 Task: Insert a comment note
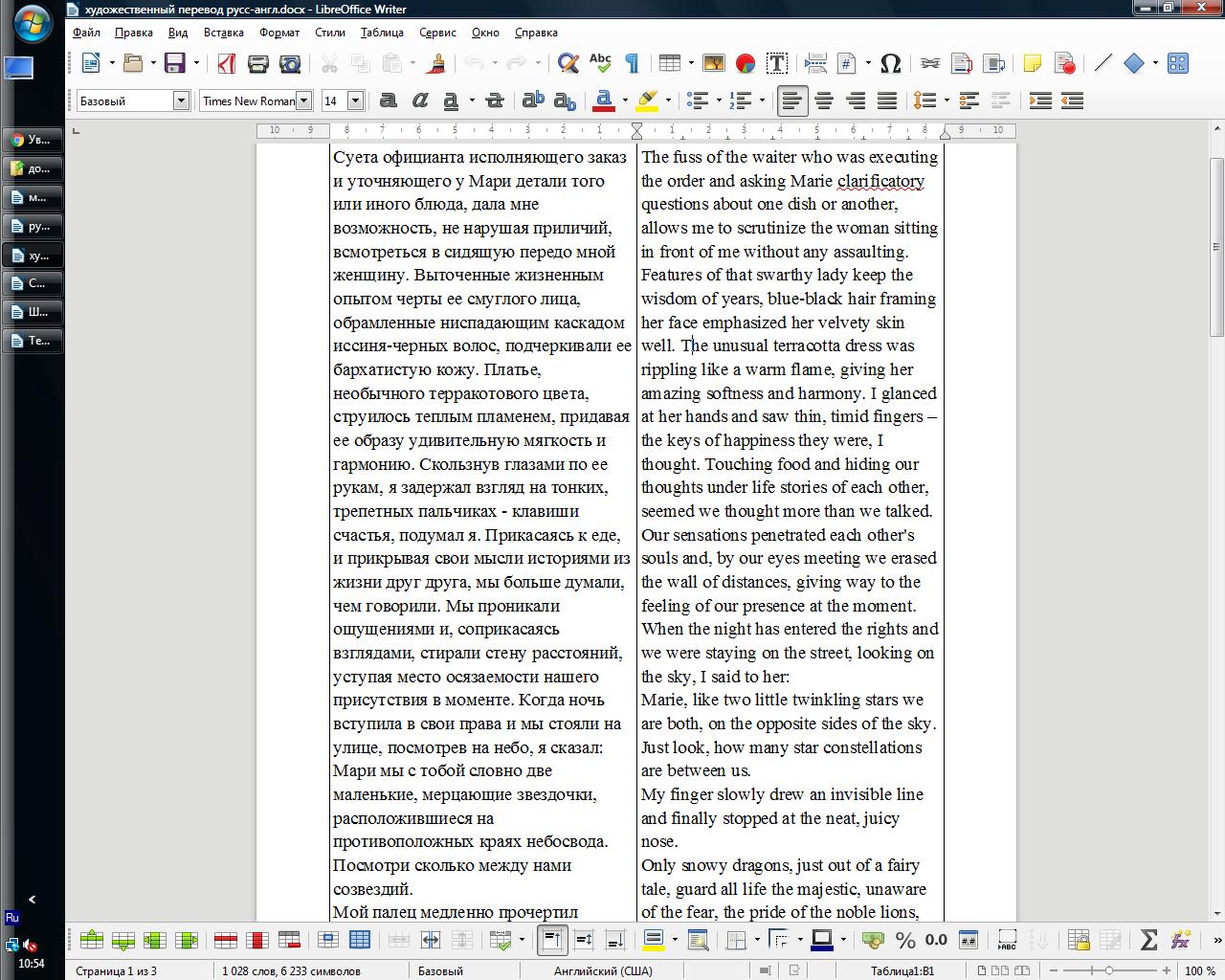tap(1032, 63)
